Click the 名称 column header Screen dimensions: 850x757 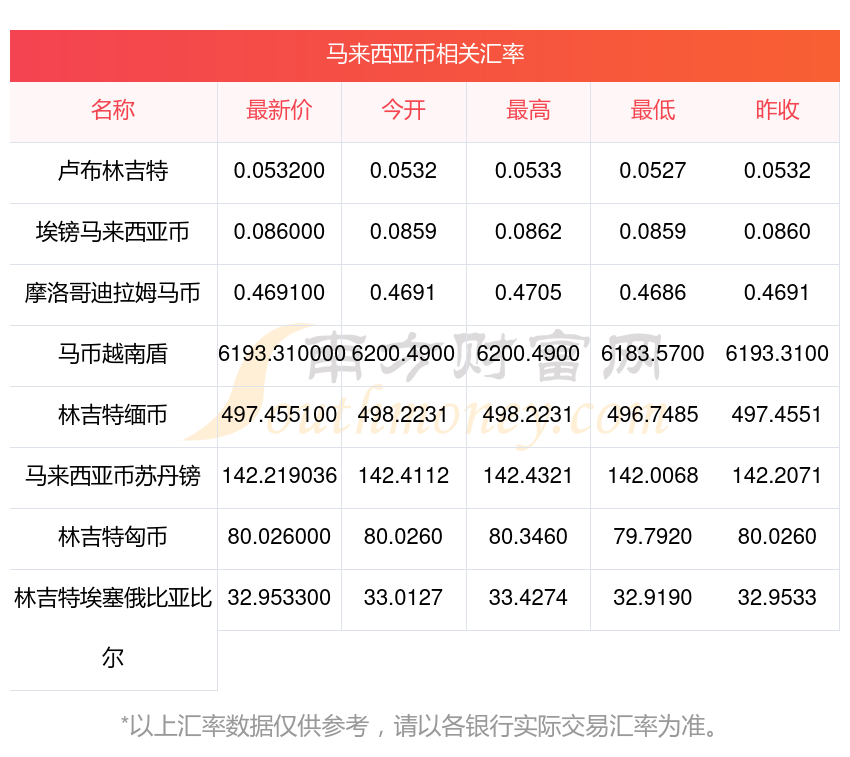(113, 110)
